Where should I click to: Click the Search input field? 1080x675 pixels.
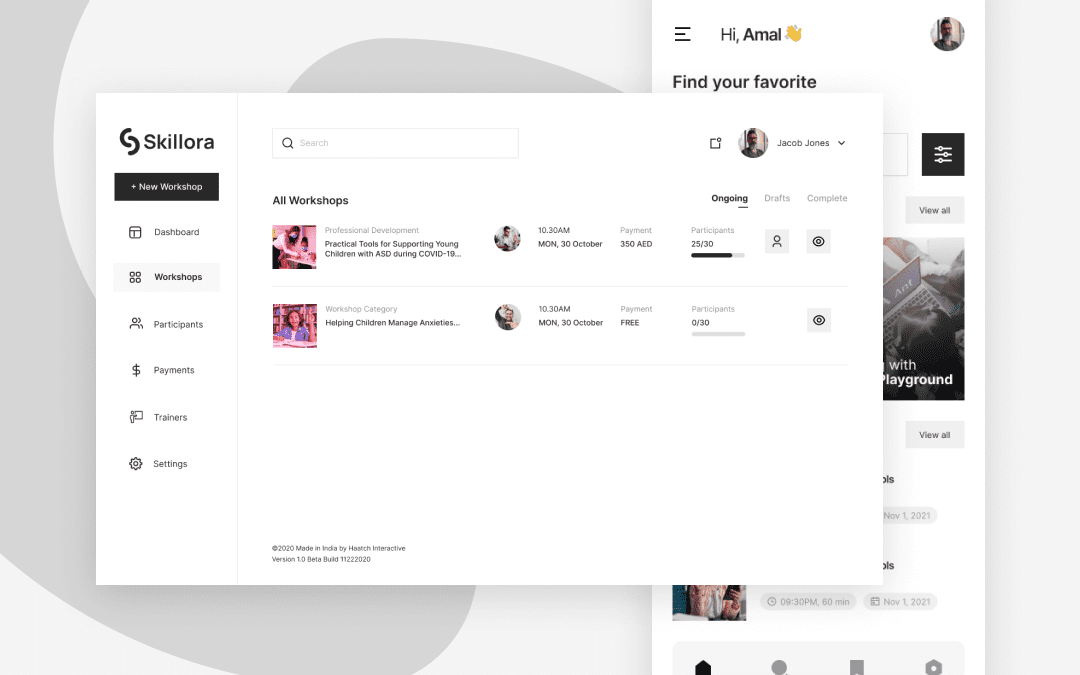[x=395, y=143]
